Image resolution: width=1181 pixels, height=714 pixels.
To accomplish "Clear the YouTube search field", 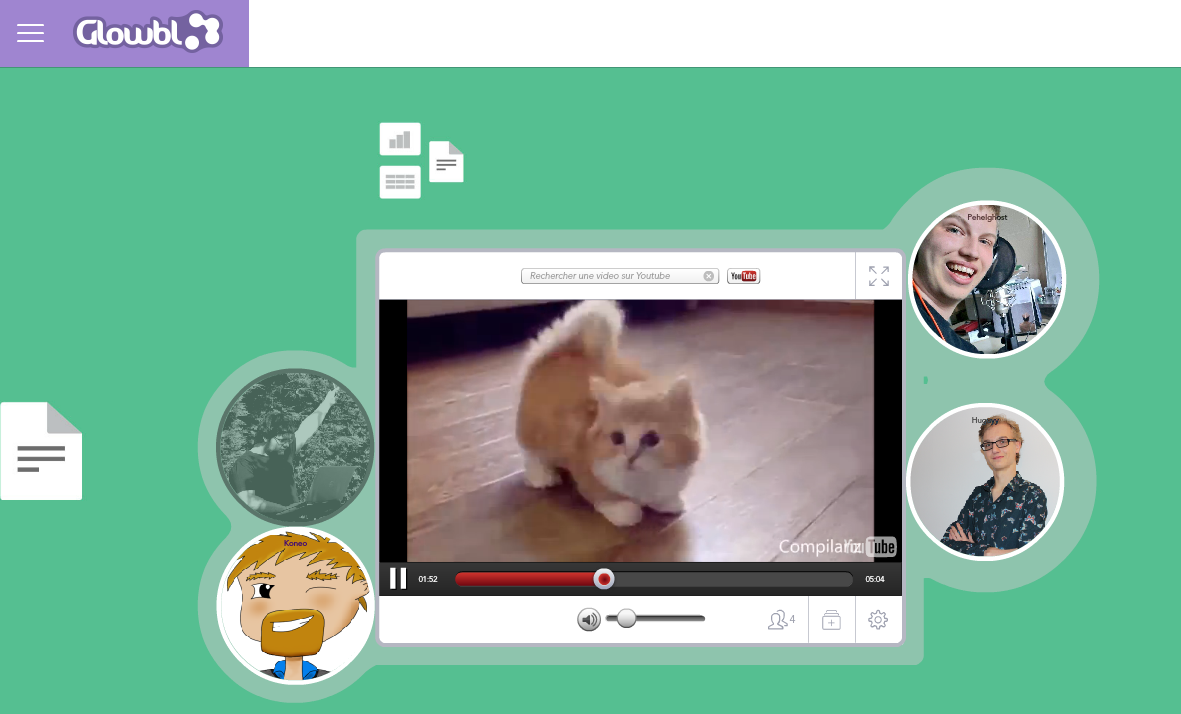I will pyautogui.click(x=709, y=276).
